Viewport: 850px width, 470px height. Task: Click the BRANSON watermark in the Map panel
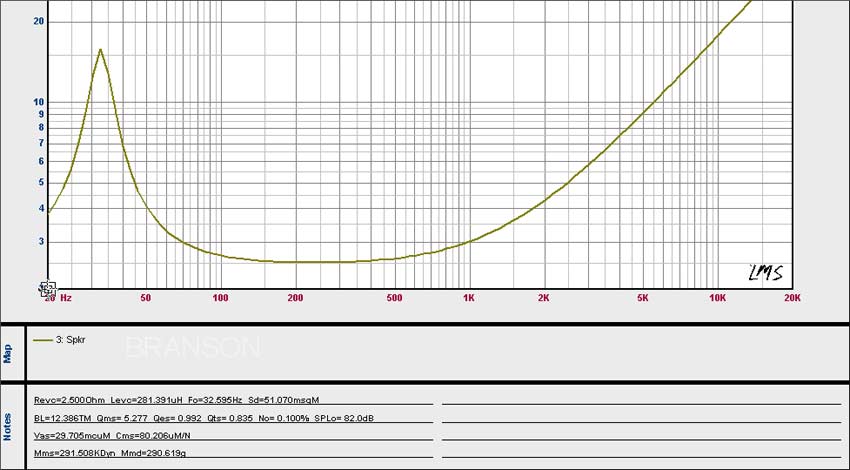192,348
